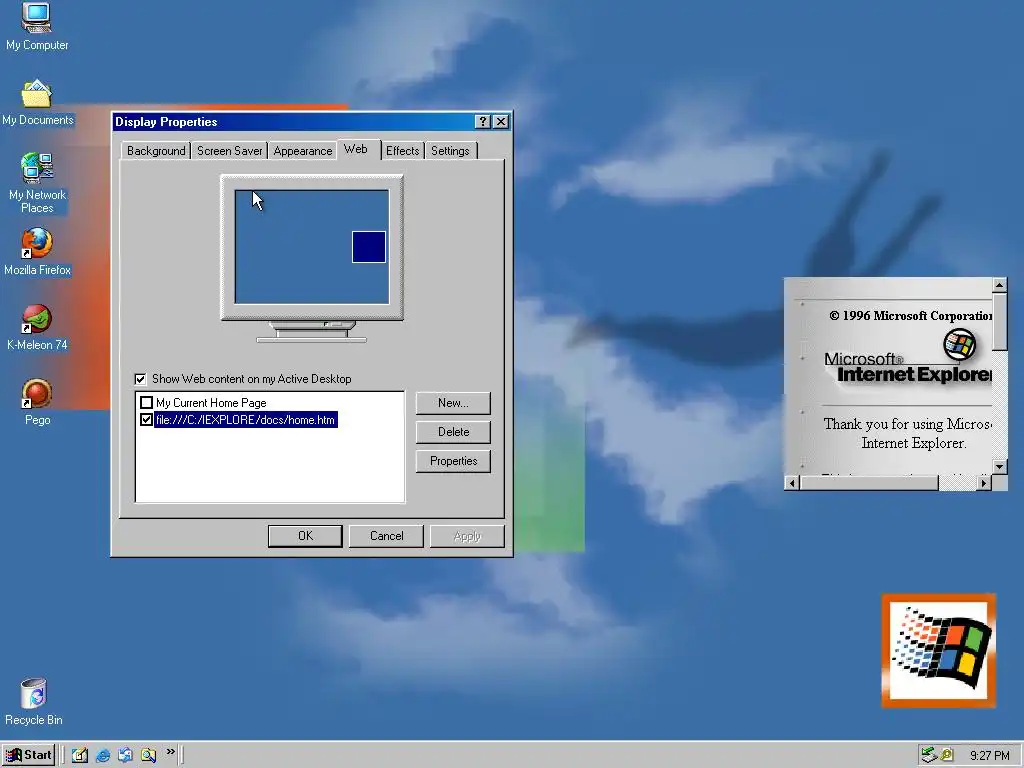Uncheck Show Web content on my Active Desktop
Image resolution: width=1024 pixels, height=768 pixels.
(x=140, y=379)
